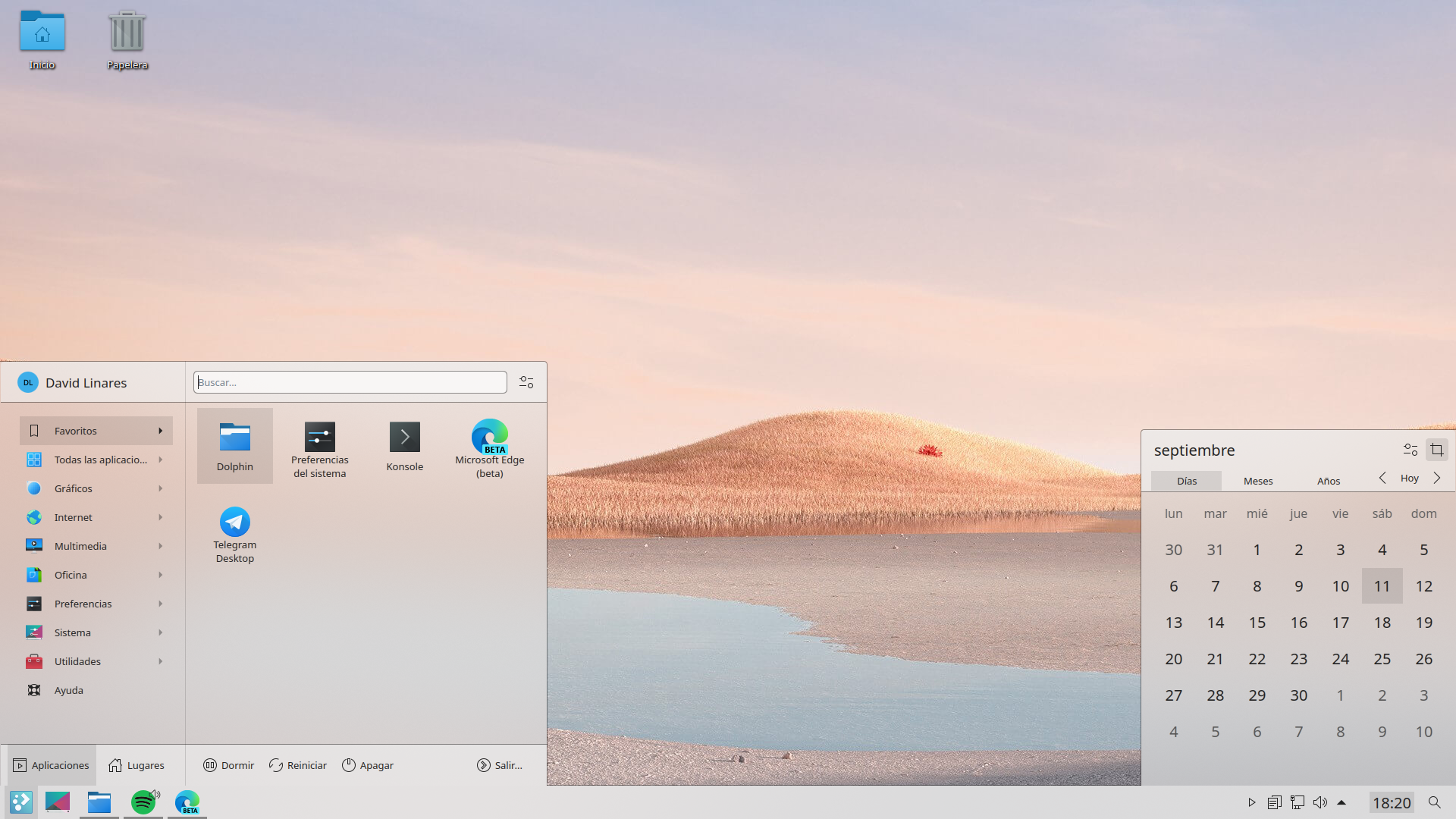Screen dimensions: 1456x819
Task: Open launcher settings icon beside the search field
Action: (526, 382)
